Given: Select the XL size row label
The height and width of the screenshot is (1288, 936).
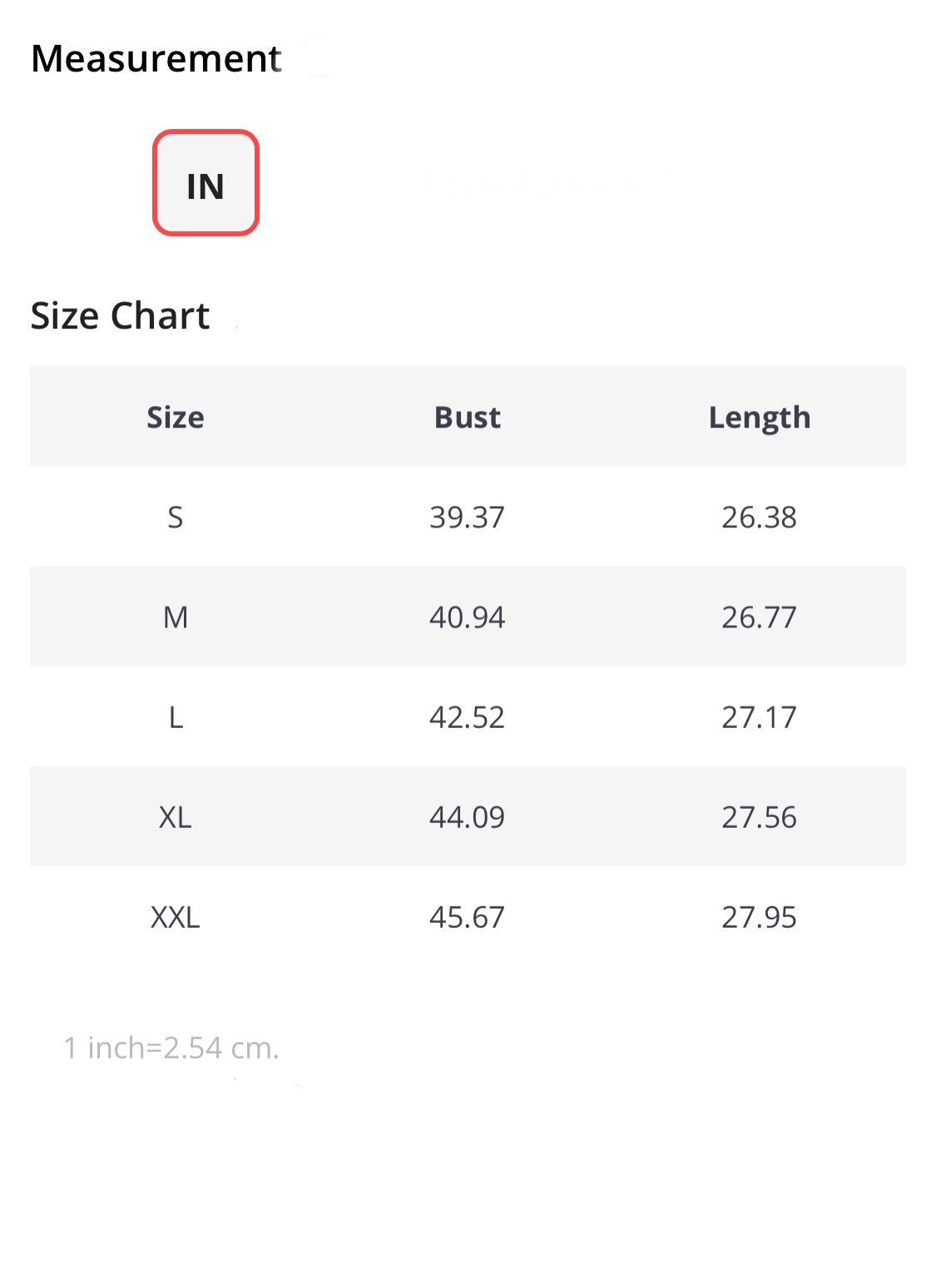Looking at the screenshot, I should pyautogui.click(x=176, y=817).
